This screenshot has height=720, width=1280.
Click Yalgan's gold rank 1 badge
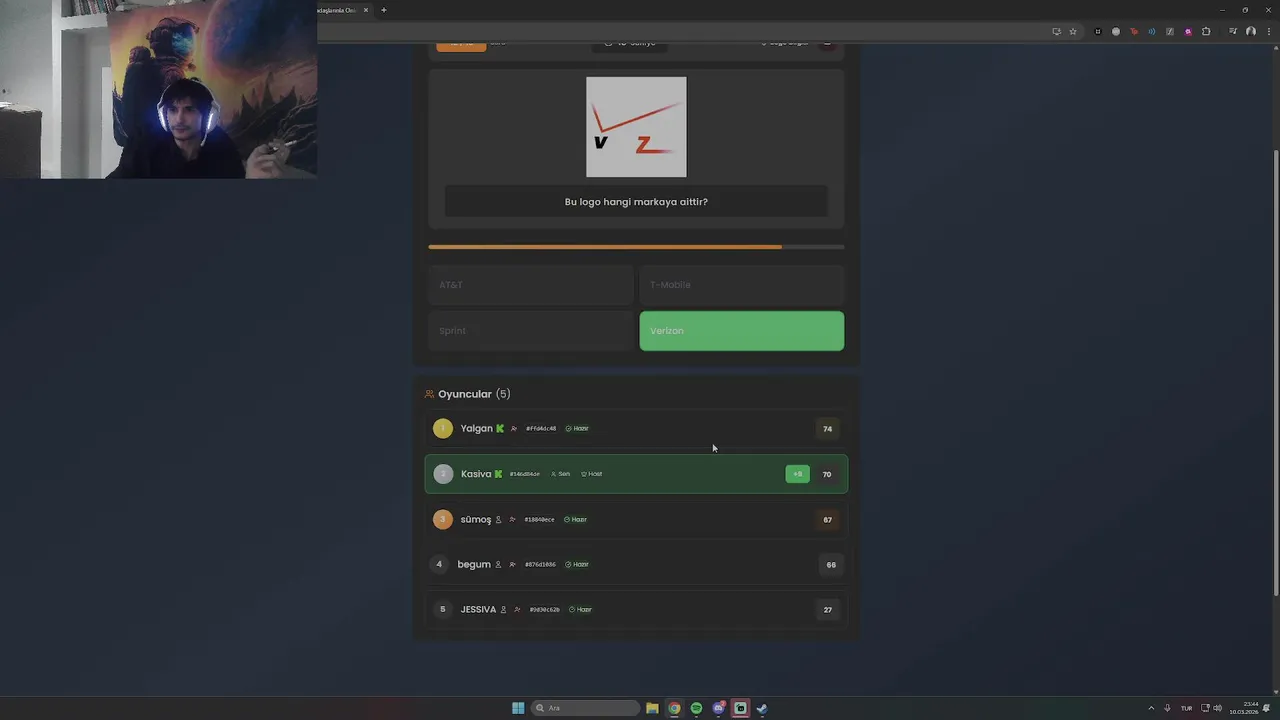[x=443, y=428]
